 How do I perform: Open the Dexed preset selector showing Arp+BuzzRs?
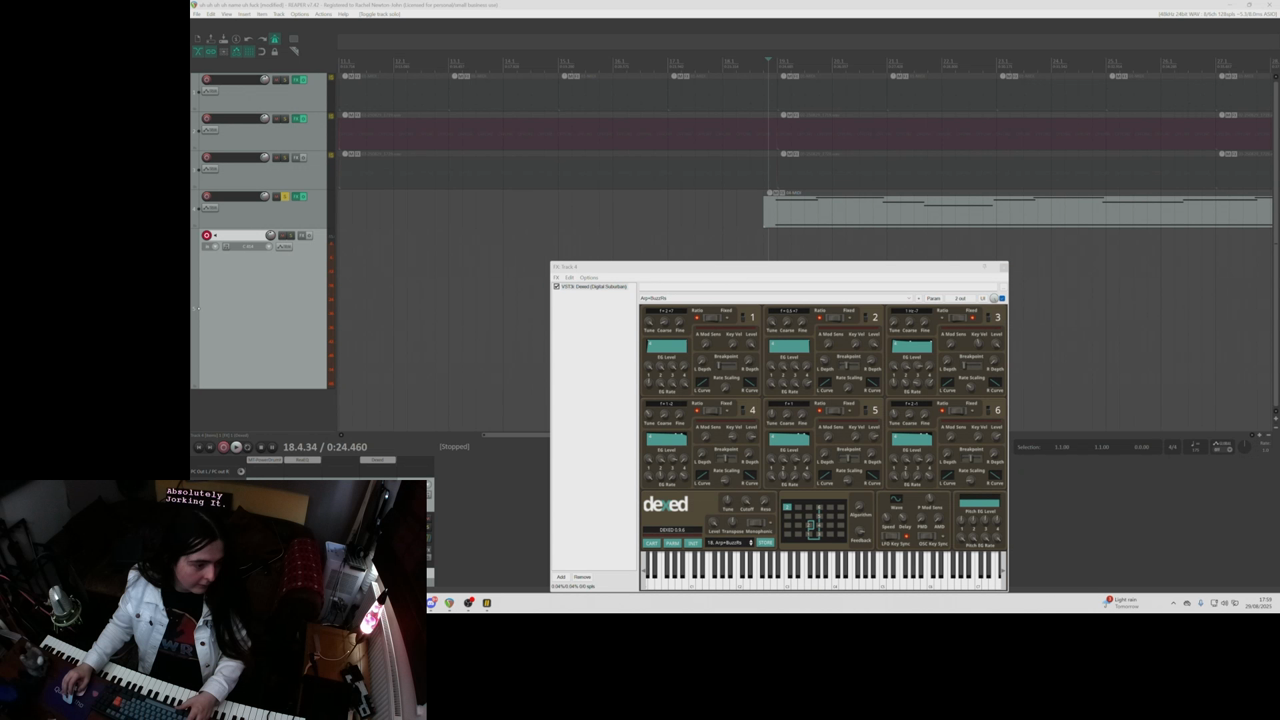coord(728,543)
